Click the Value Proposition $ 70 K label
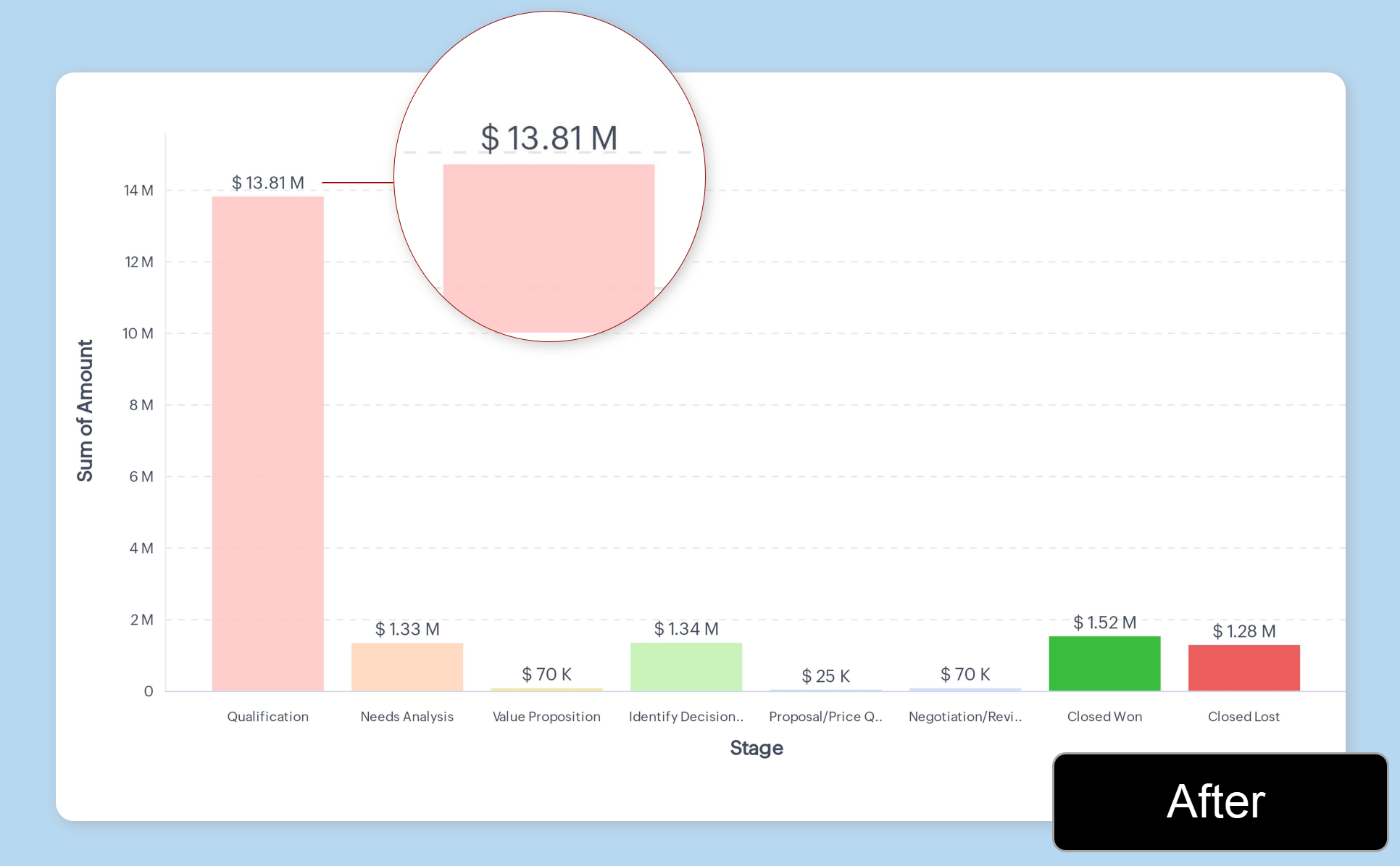 click(x=546, y=675)
